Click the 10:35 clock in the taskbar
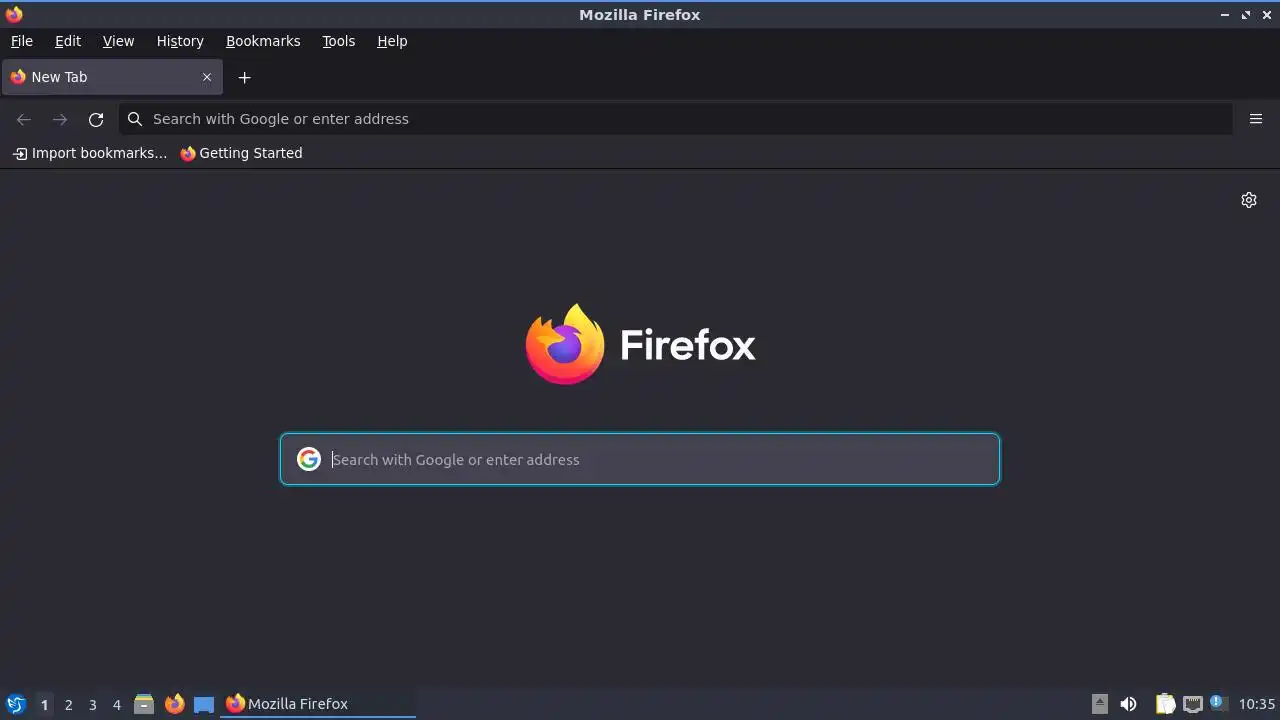The image size is (1280, 720). coord(1257,704)
